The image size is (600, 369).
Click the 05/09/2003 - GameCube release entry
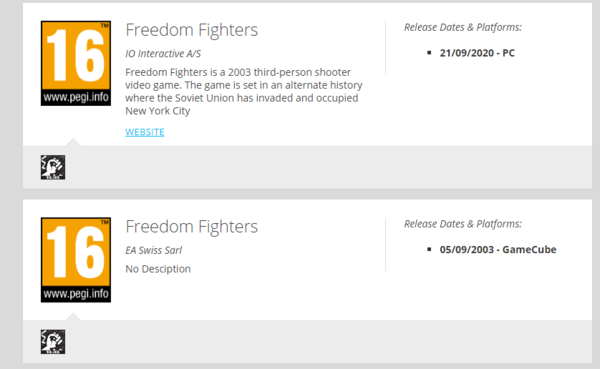click(498, 250)
